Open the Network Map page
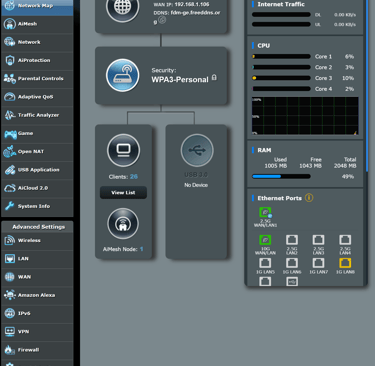This screenshot has height=366, width=375. pos(37,7)
